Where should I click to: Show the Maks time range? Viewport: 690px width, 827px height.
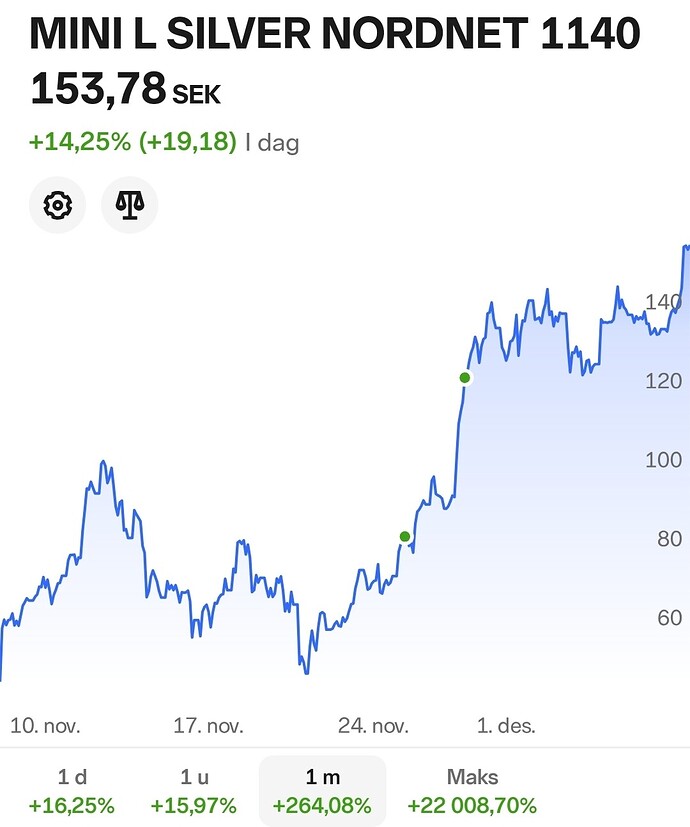(x=472, y=790)
